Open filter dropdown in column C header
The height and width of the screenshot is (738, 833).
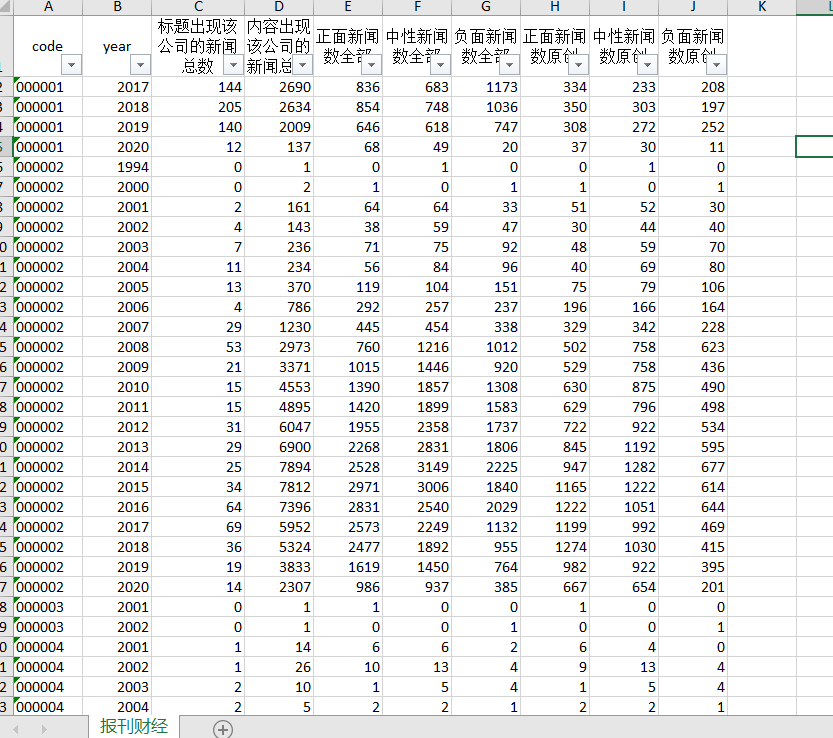(x=233, y=65)
